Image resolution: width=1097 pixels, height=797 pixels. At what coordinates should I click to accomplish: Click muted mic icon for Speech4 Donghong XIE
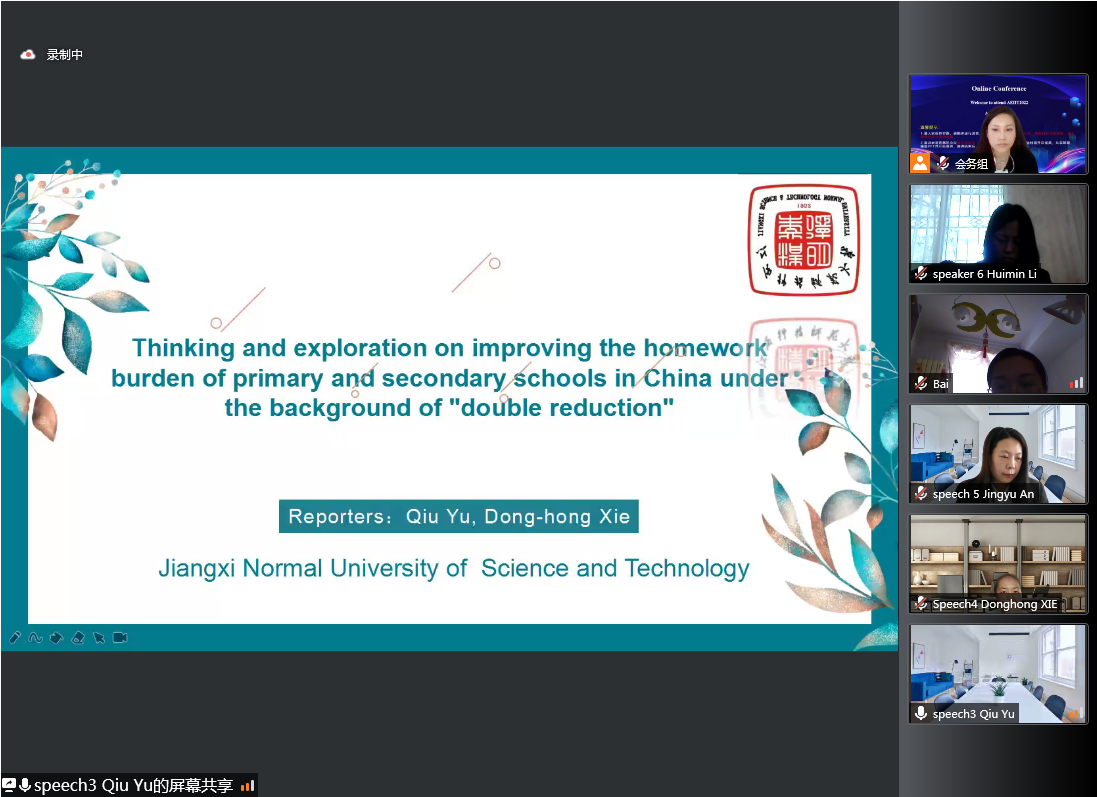[921, 603]
